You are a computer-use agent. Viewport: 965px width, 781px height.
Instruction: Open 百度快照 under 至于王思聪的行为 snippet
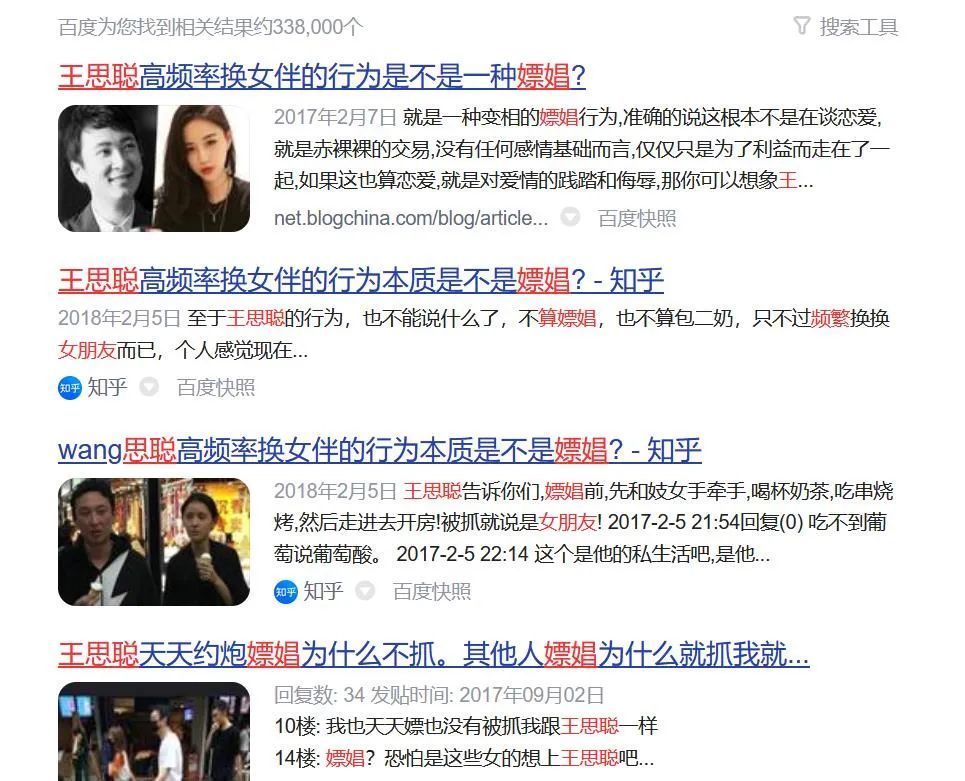[215, 388]
